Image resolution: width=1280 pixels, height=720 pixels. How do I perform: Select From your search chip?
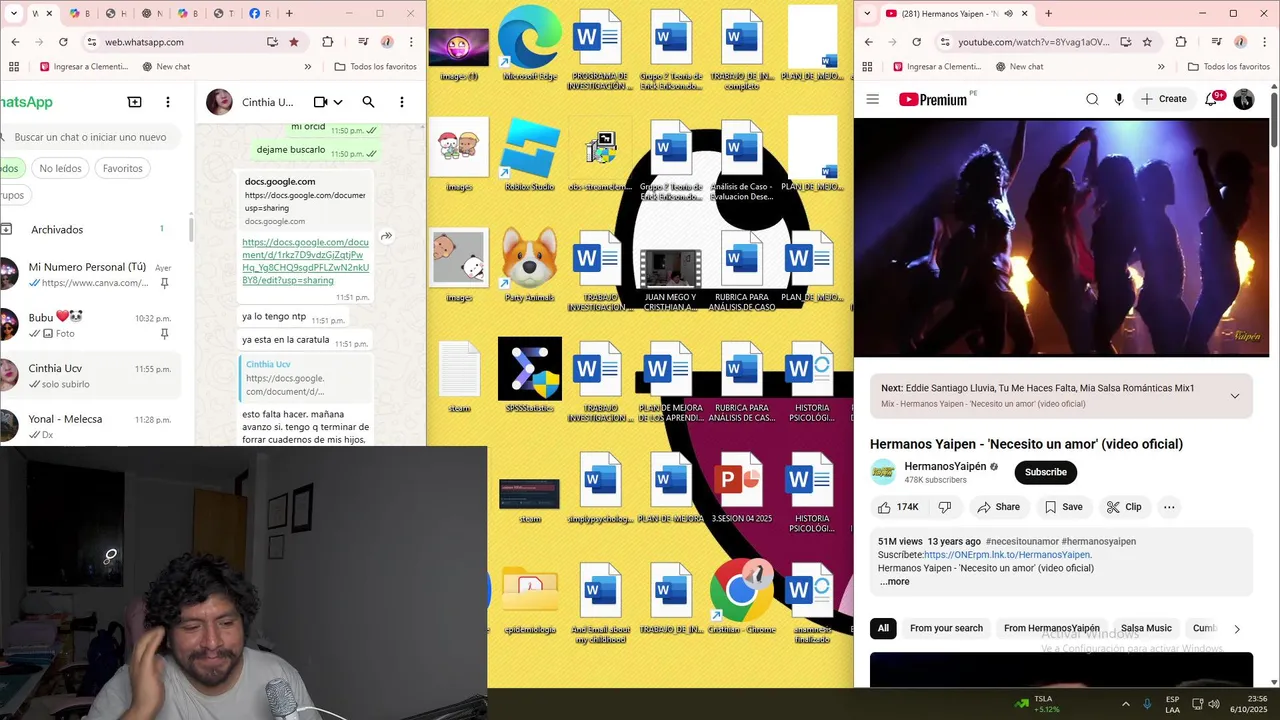[946, 628]
